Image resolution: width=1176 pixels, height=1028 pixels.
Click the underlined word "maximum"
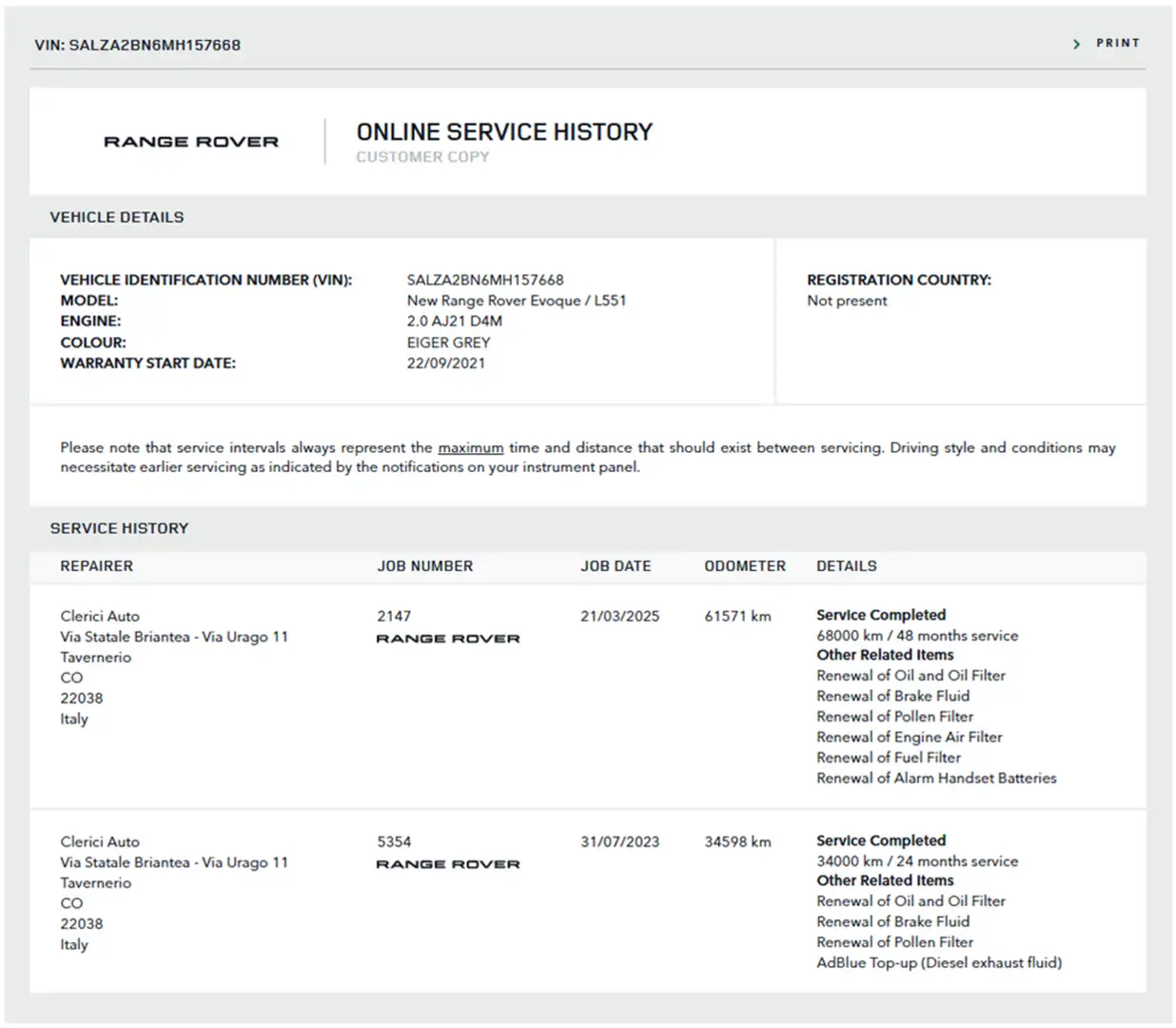[470, 447]
